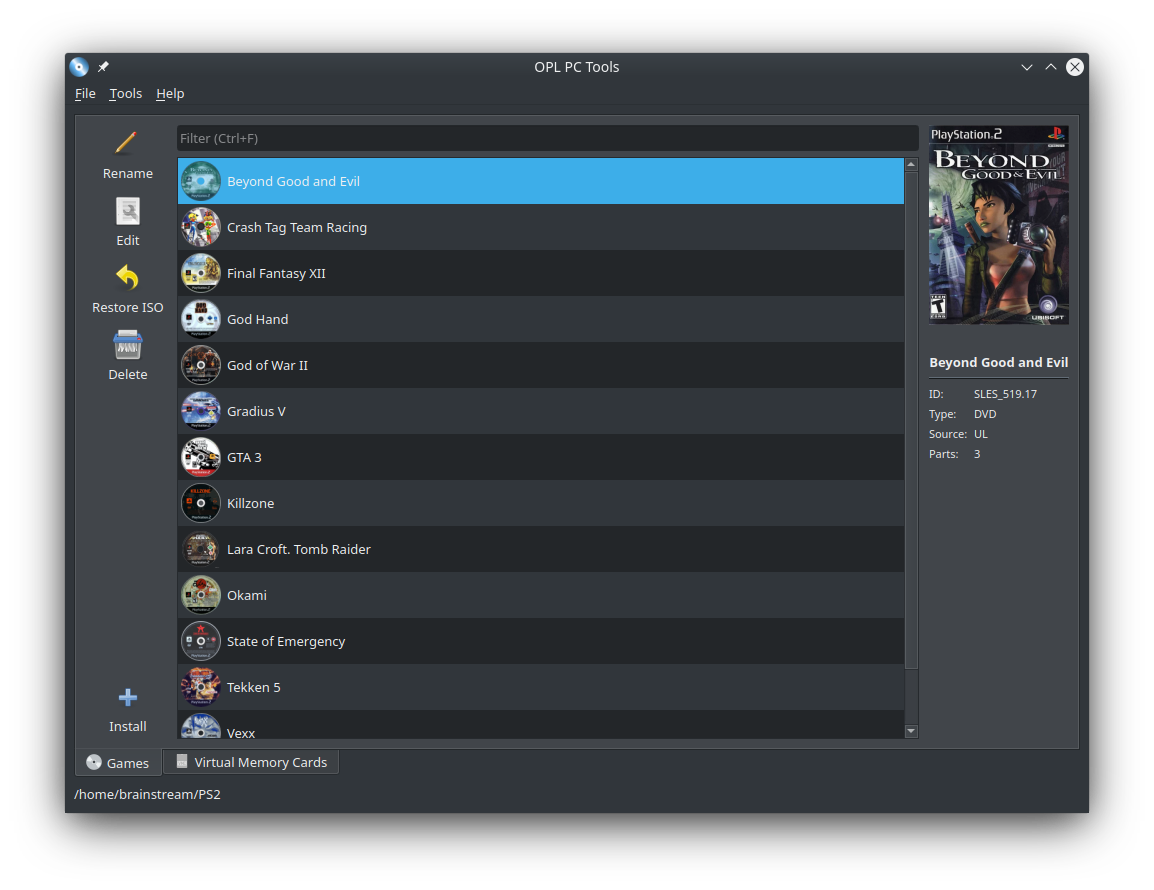
Task: Click the Parts value 3
Action: pyautogui.click(x=977, y=454)
